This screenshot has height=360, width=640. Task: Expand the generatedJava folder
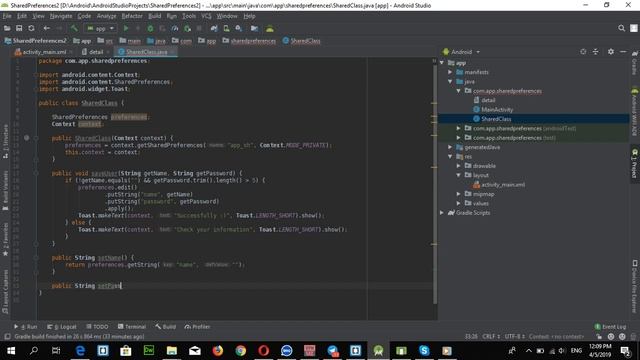[x=451, y=147]
